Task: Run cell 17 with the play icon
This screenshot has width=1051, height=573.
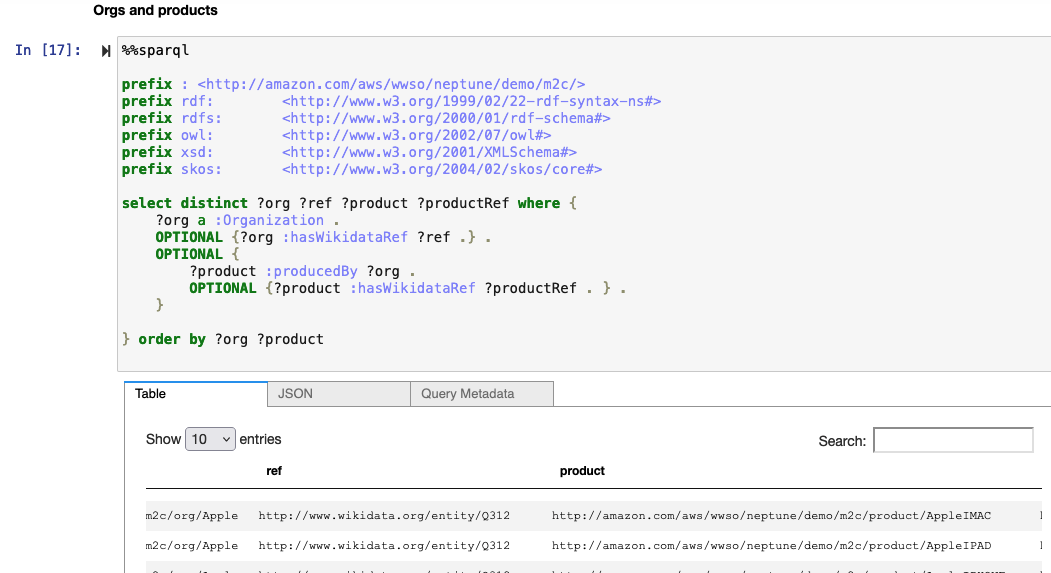Action: pos(105,51)
